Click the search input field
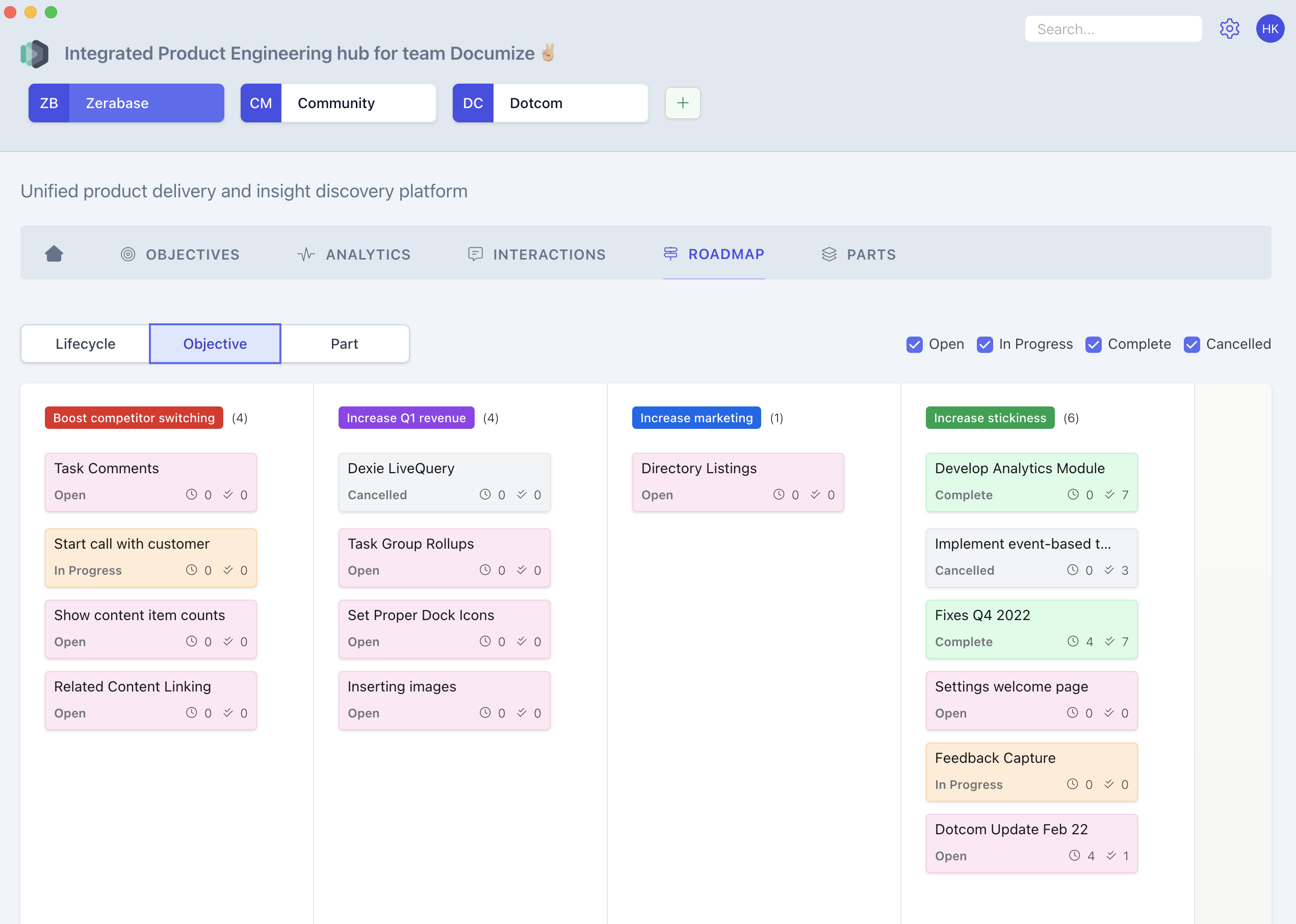The image size is (1296, 924). pyautogui.click(x=1113, y=28)
